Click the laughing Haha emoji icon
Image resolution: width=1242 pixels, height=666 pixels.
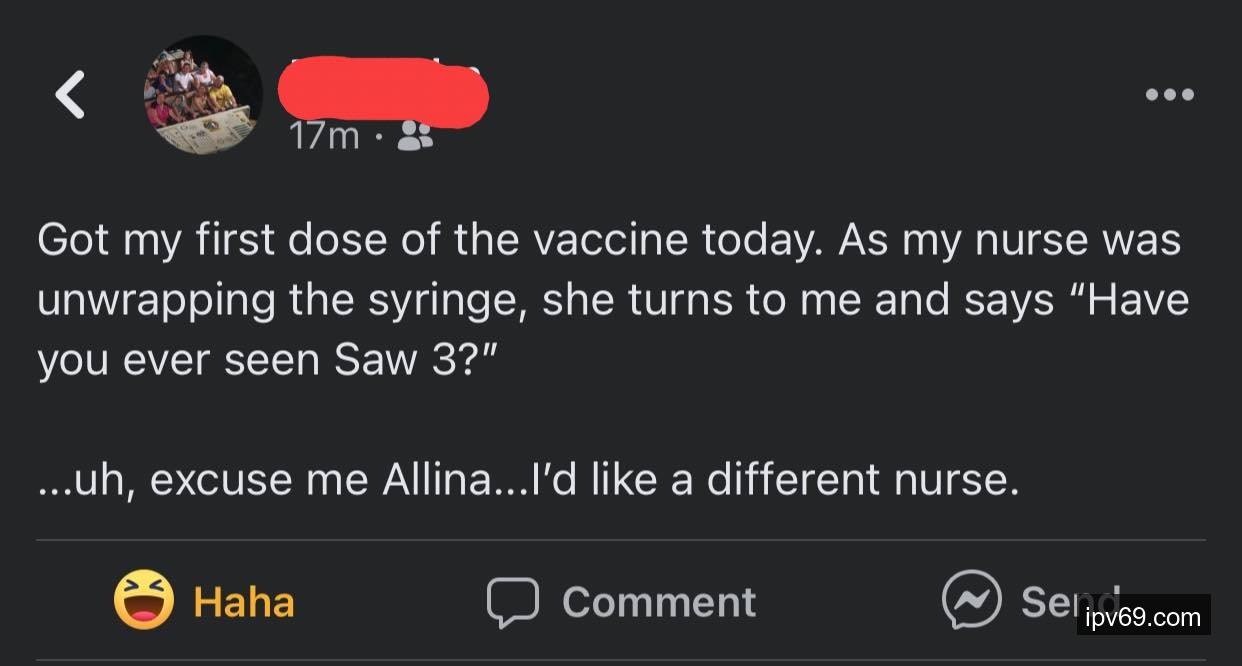pos(144,601)
